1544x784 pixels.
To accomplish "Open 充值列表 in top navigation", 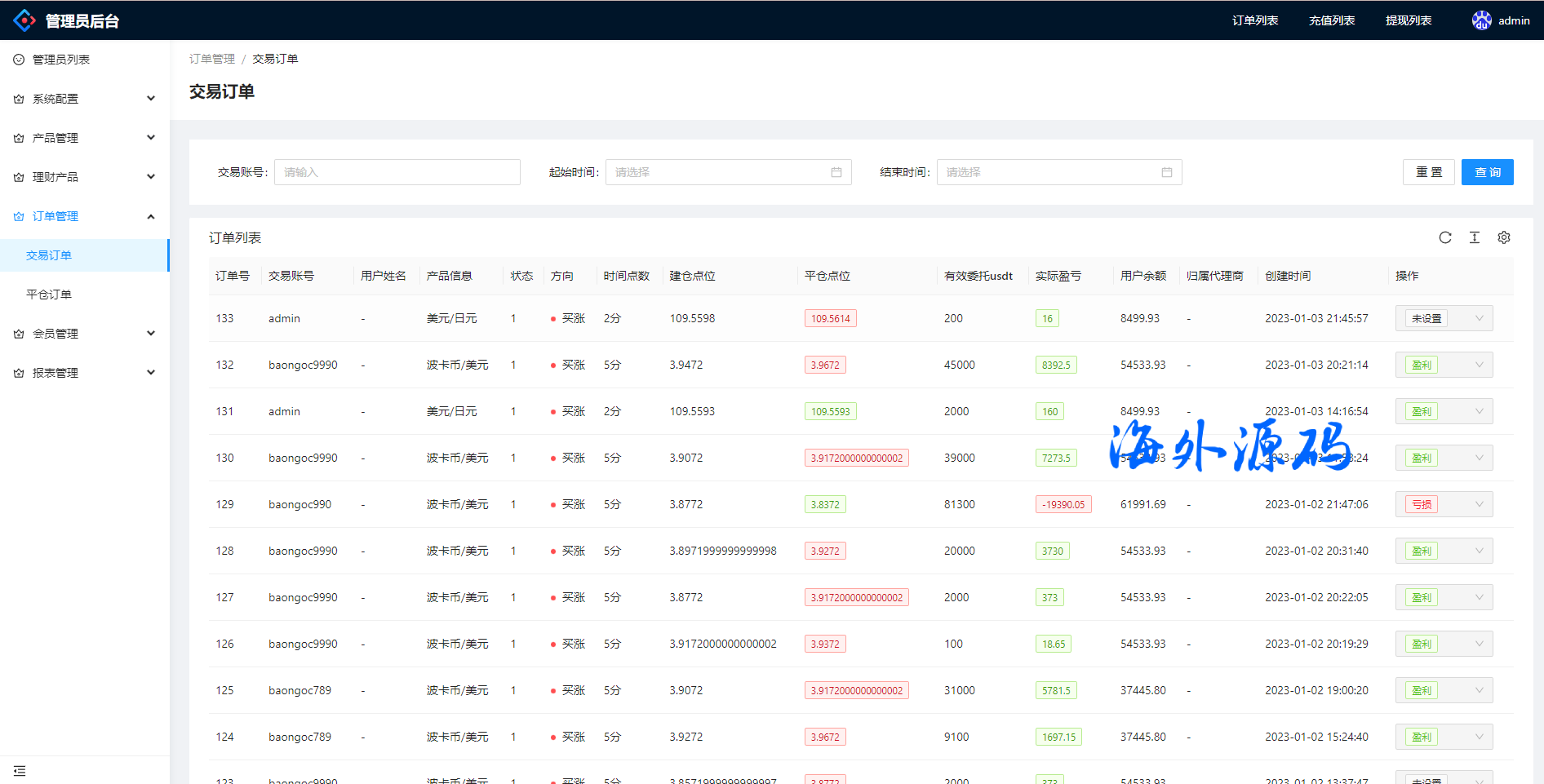I will point(1332,20).
